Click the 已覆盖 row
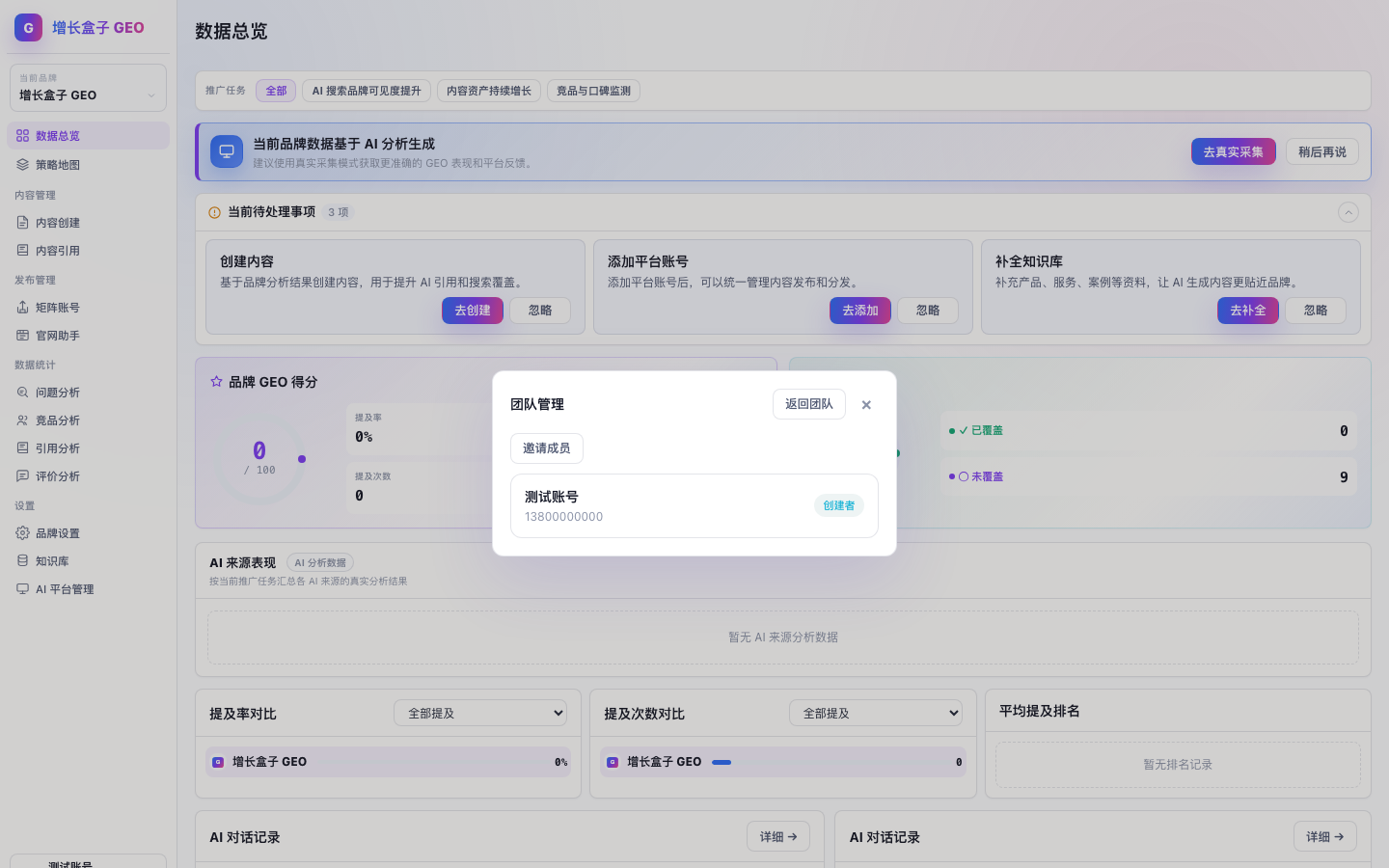This screenshot has height=868, width=1389. [1149, 431]
